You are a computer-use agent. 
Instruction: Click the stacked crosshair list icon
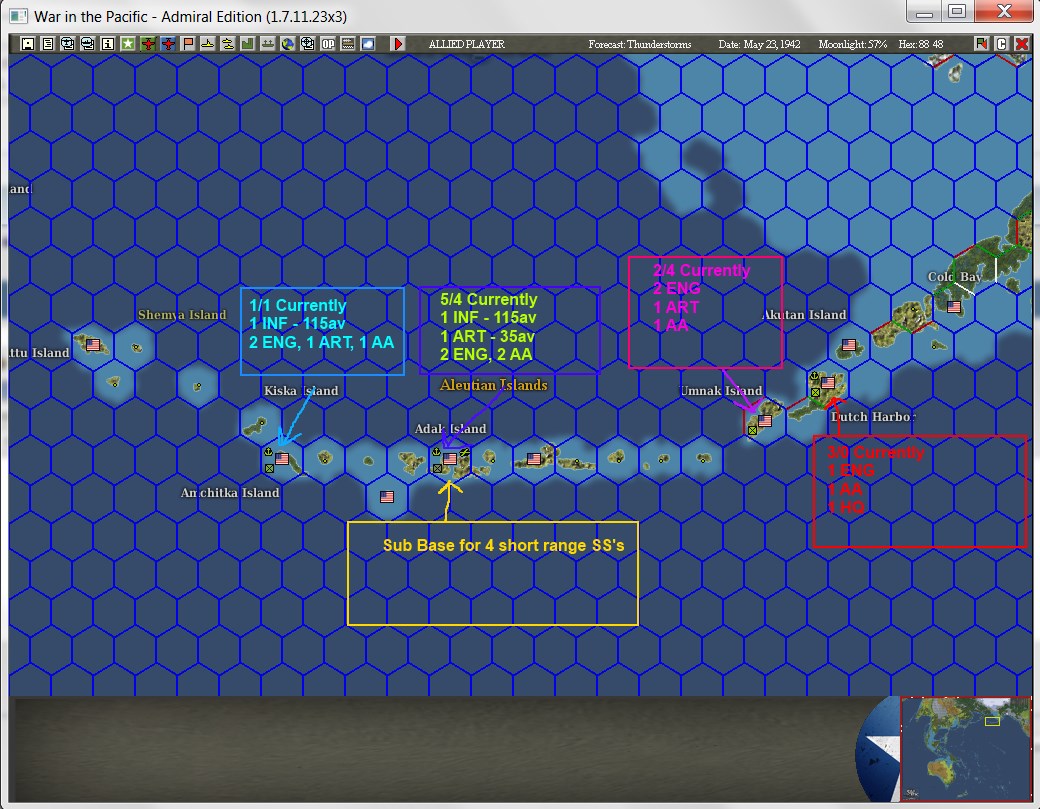pyautogui.click(x=68, y=44)
